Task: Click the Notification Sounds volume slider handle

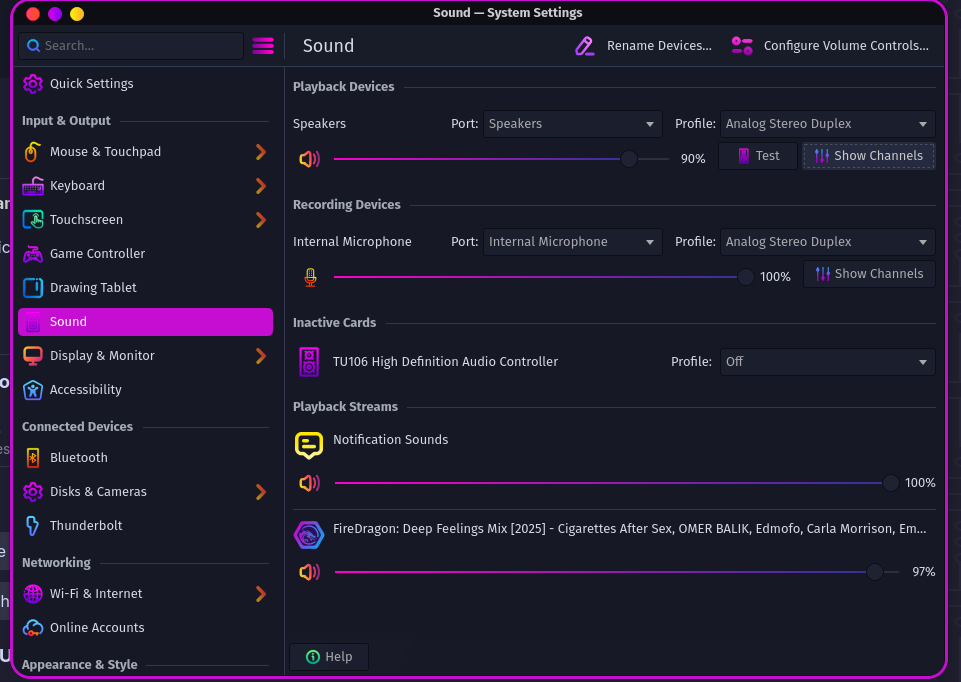Action: click(x=891, y=483)
